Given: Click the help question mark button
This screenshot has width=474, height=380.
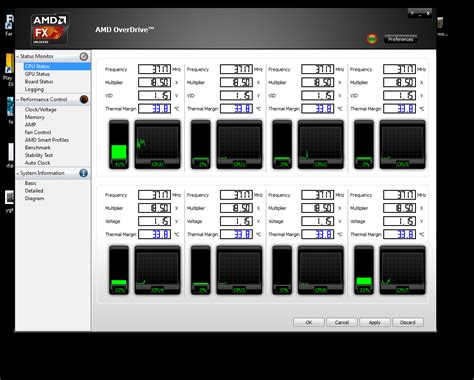Looking at the screenshot, I should tap(412, 14).
